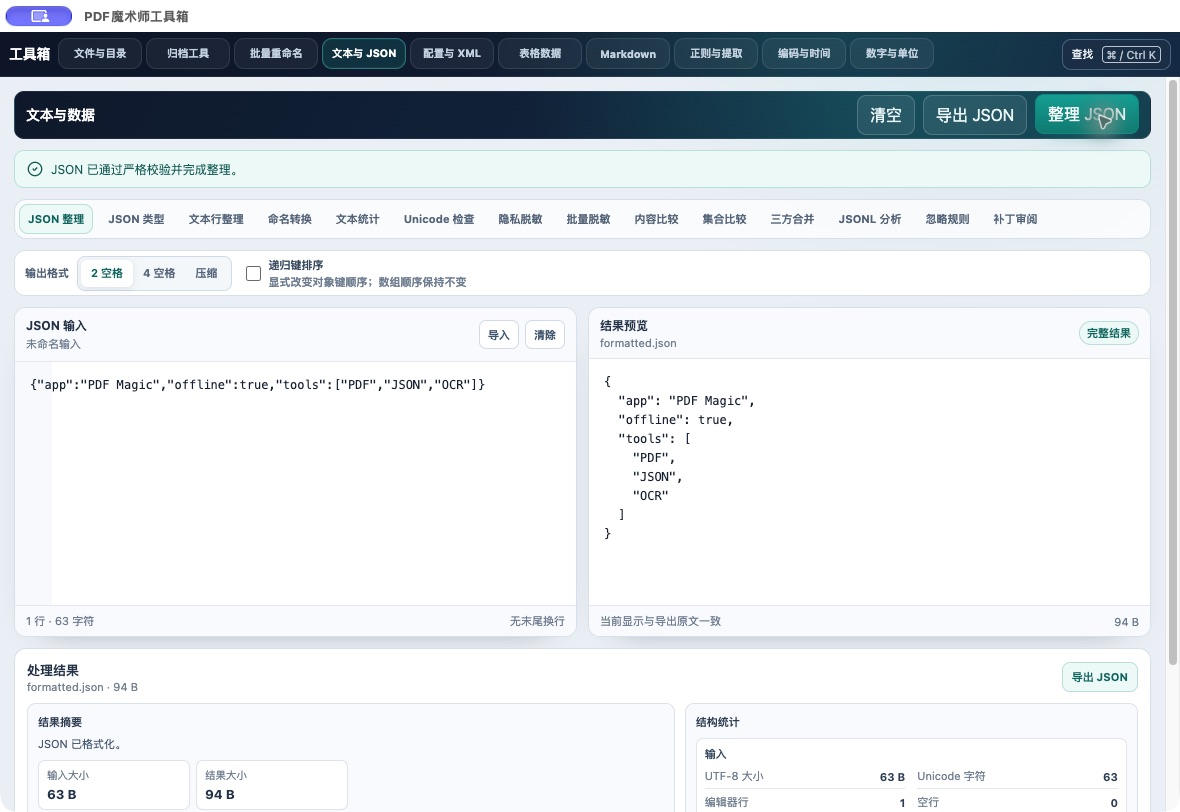Click the 整理 JSON button

click(1086, 114)
